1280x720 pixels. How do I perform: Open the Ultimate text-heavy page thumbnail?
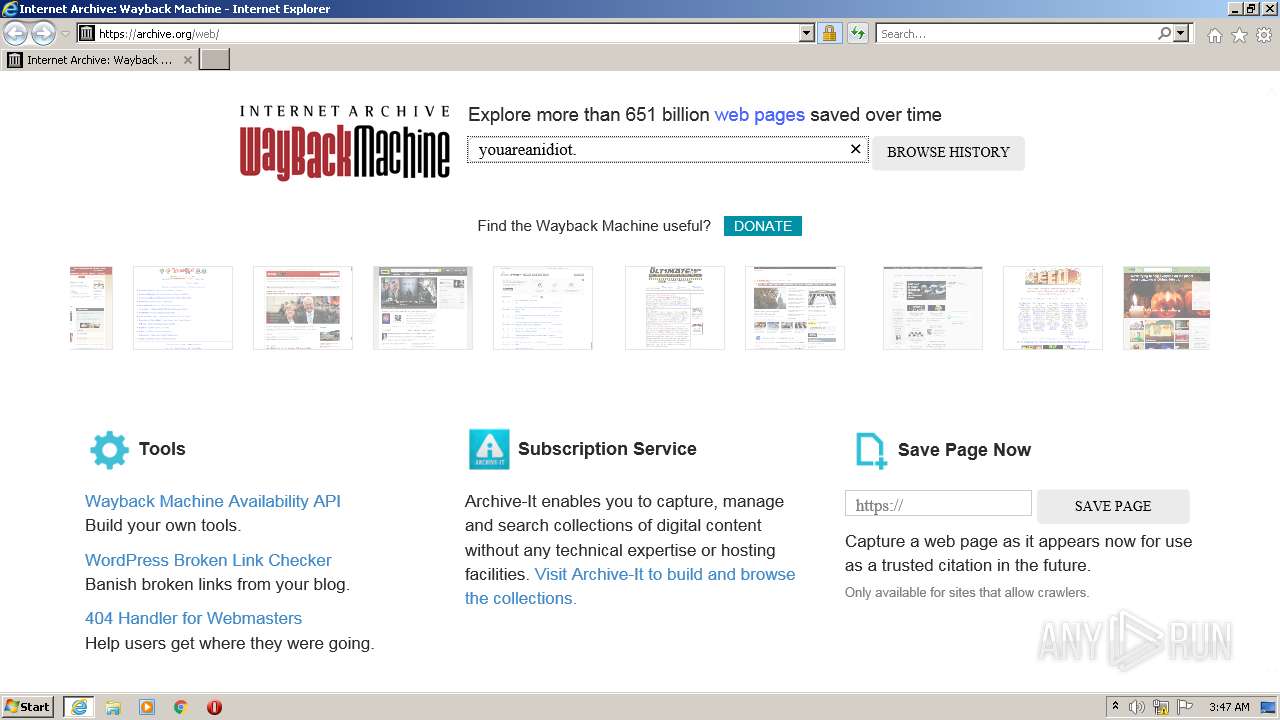(675, 308)
